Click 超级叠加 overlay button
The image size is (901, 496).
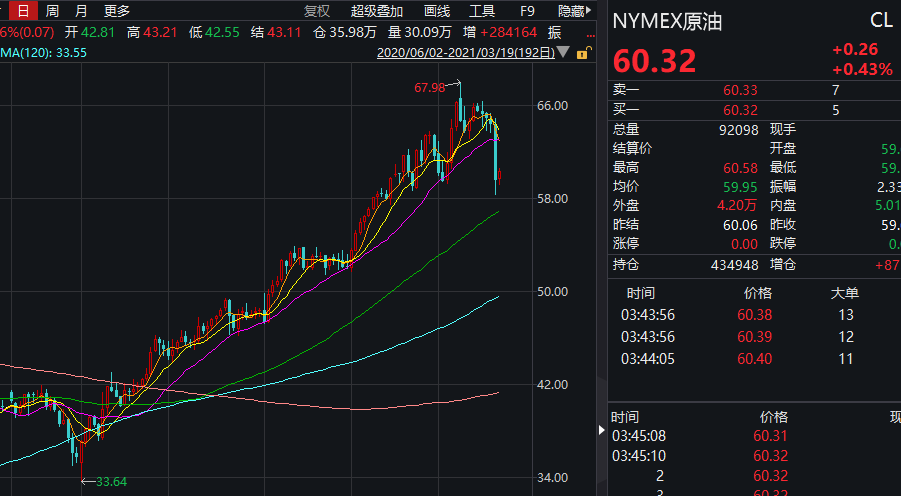click(377, 11)
